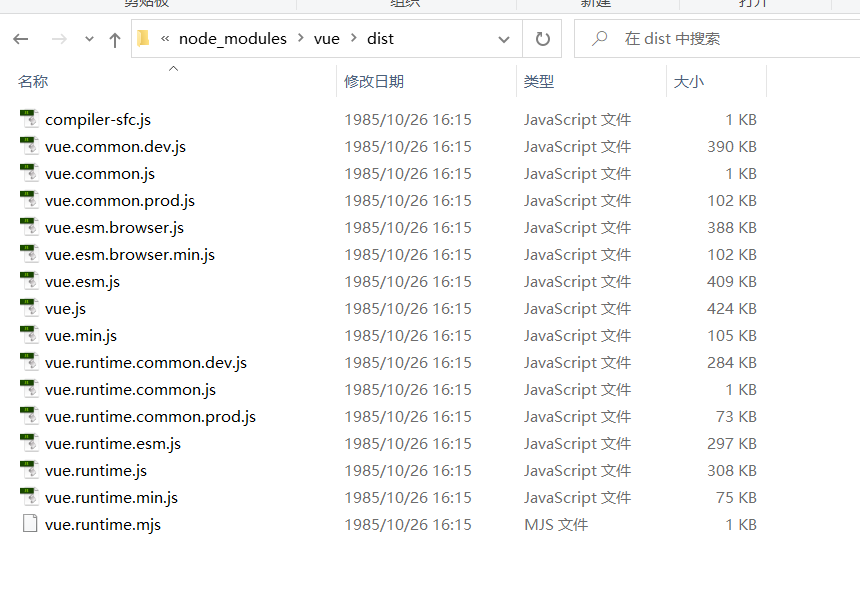
Task: Select the vue.esm.browser.min.js file icon
Action: 29,254
